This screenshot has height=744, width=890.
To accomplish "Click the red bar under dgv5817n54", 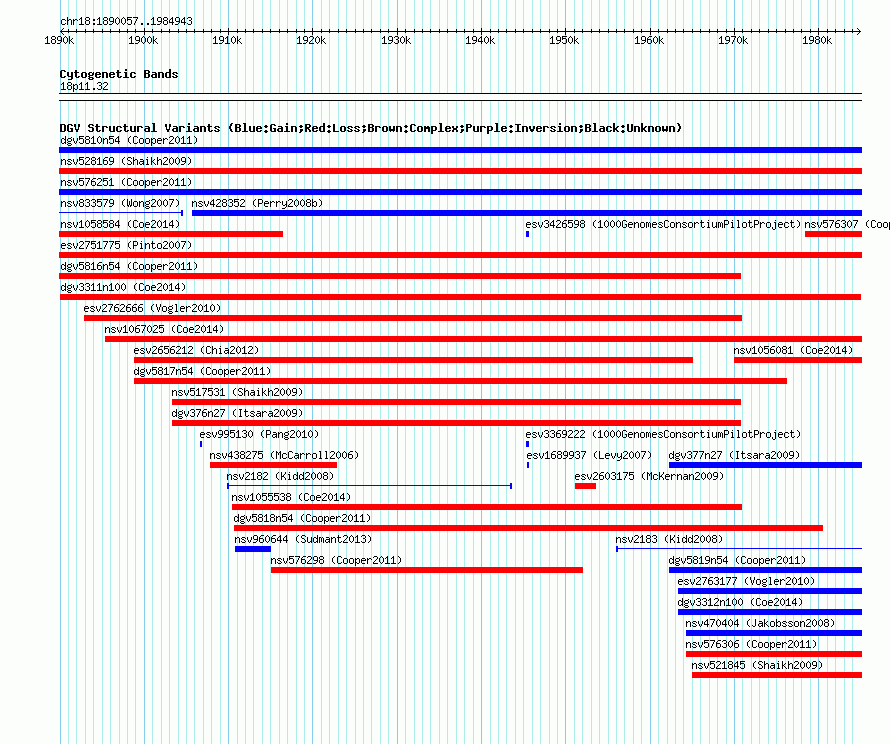I will pos(460,381).
